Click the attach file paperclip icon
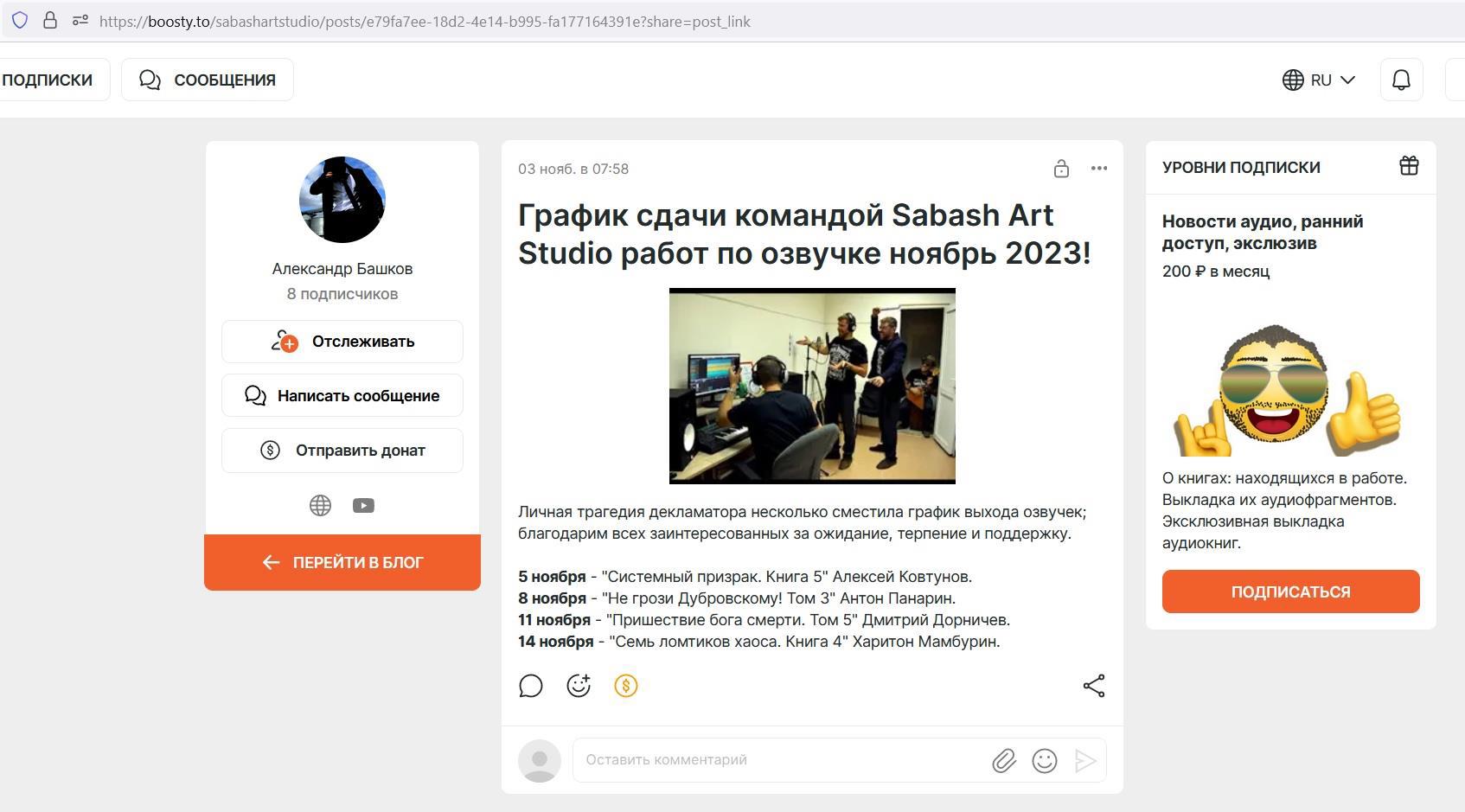Viewport: 1465px width, 812px height. coord(1003,761)
